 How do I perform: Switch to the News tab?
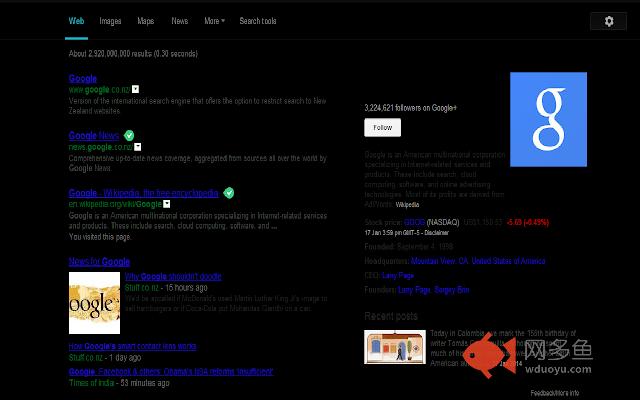coord(180,21)
